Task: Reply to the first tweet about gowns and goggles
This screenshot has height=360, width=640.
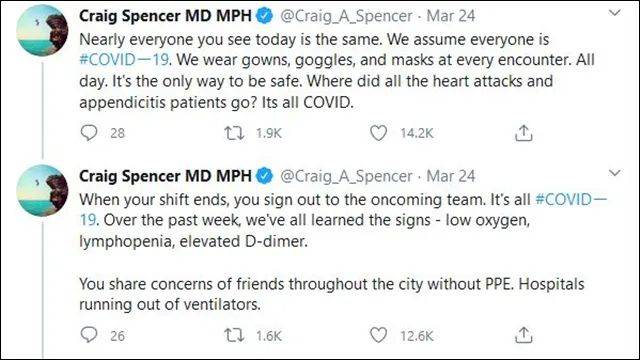Action: point(89,133)
